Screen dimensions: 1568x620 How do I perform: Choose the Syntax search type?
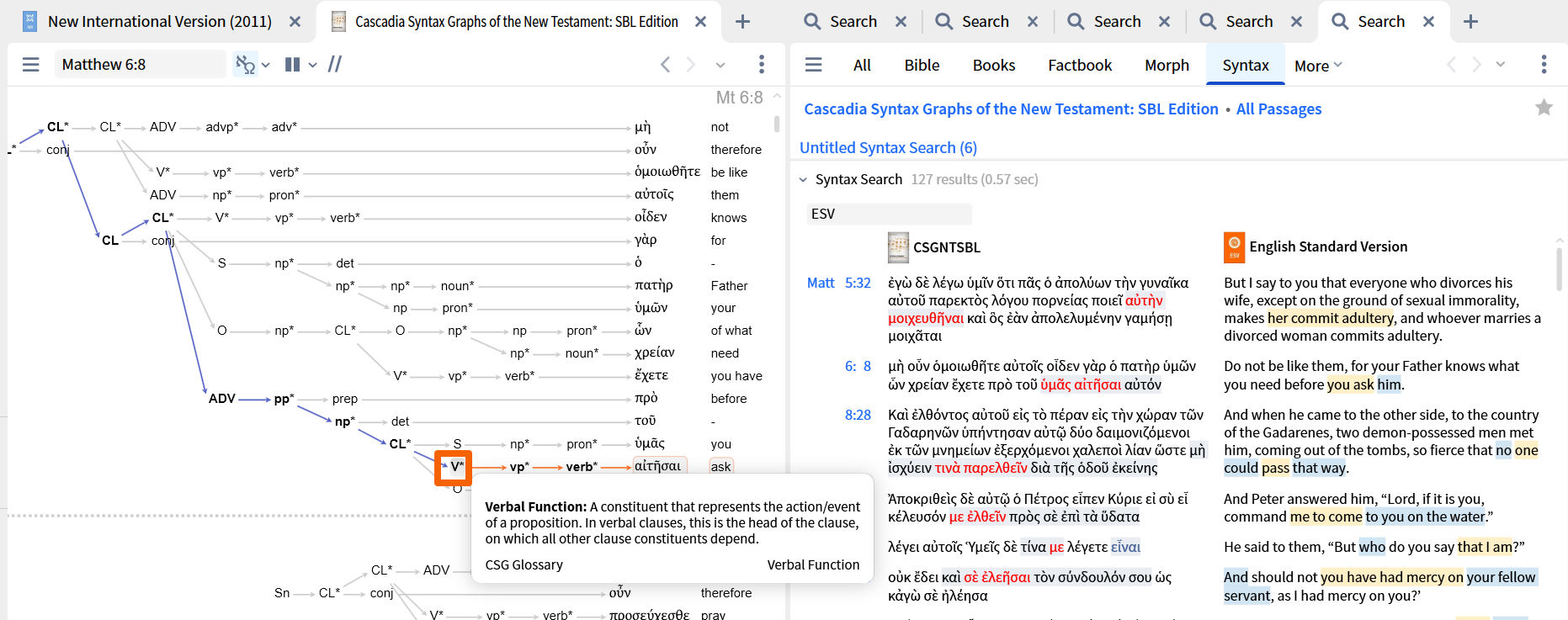coord(1246,66)
